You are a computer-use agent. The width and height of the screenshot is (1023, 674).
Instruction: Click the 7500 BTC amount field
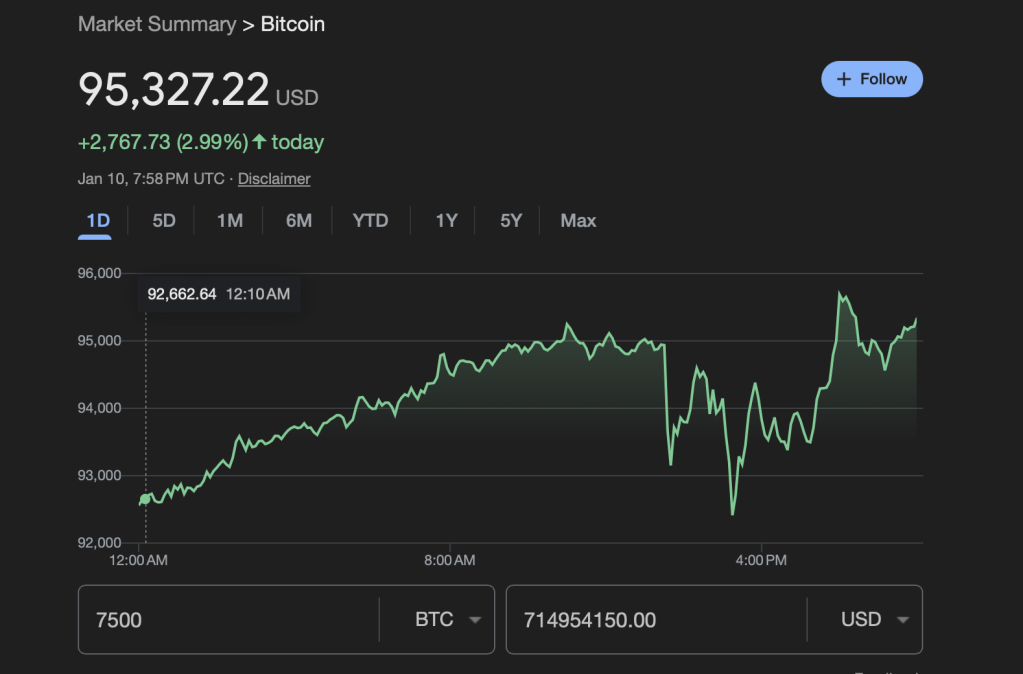228,620
